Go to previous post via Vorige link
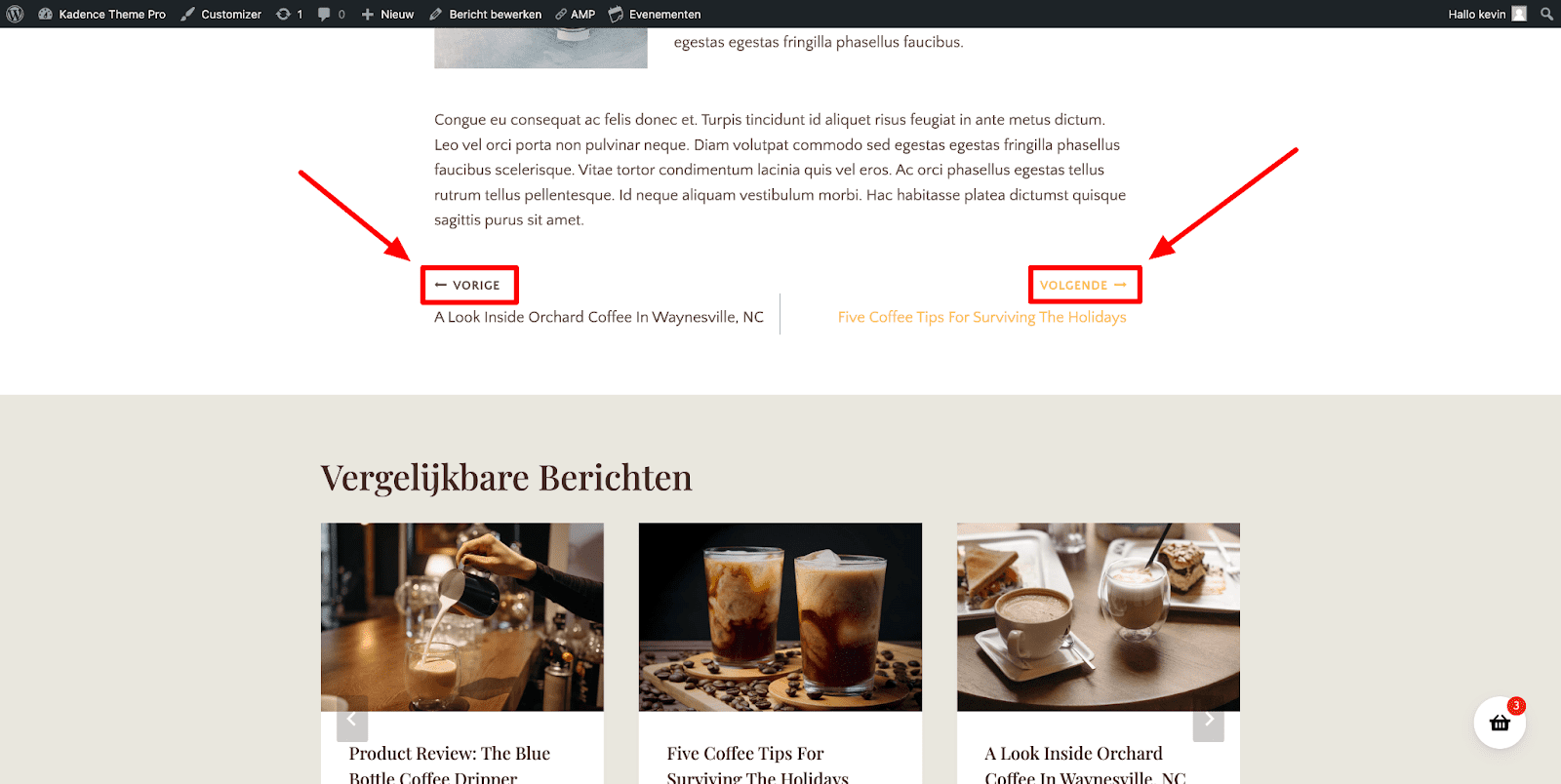The height and width of the screenshot is (784, 1561). click(x=467, y=285)
